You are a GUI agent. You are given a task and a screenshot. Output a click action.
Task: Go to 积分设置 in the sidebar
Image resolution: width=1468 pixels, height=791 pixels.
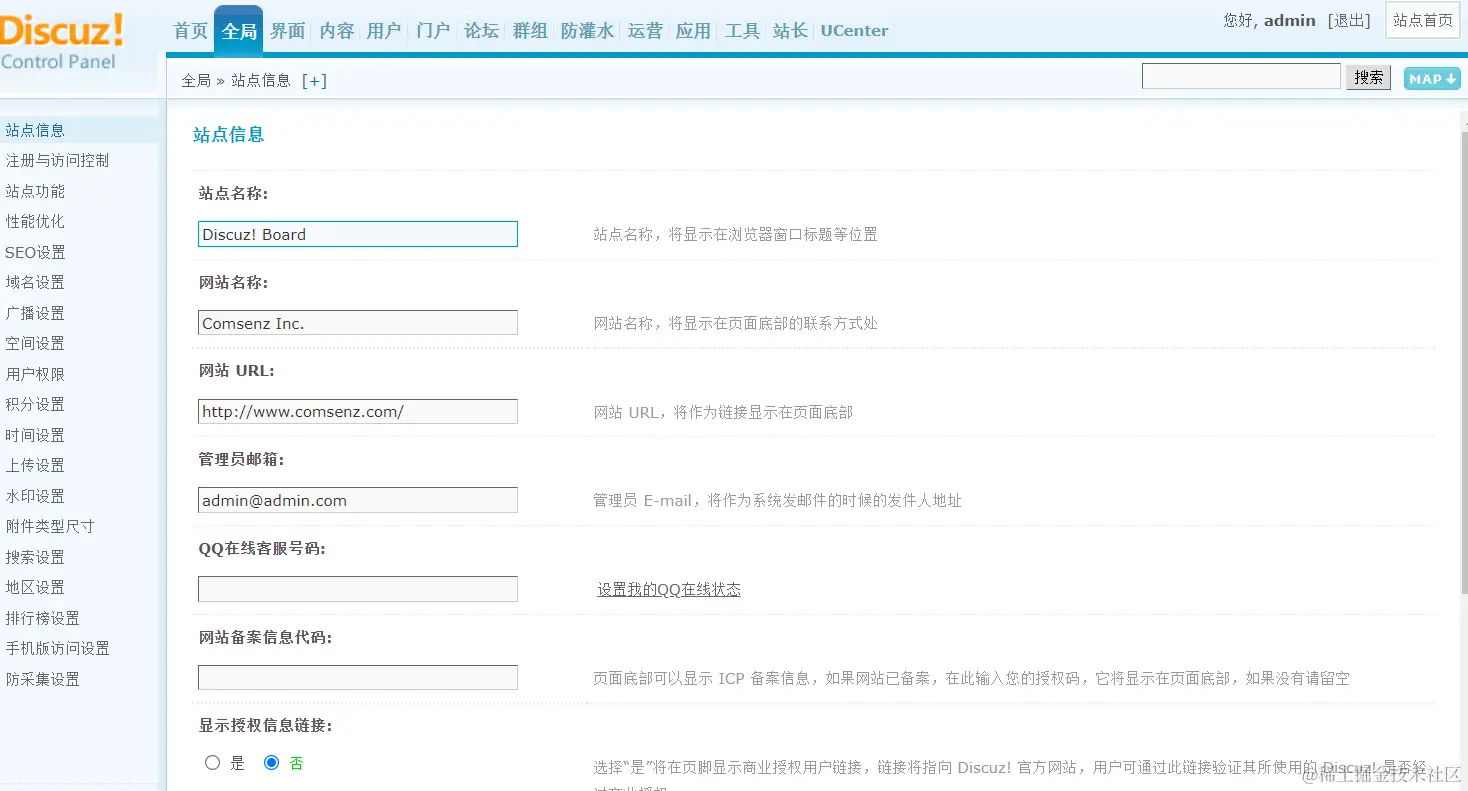tap(35, 405)
